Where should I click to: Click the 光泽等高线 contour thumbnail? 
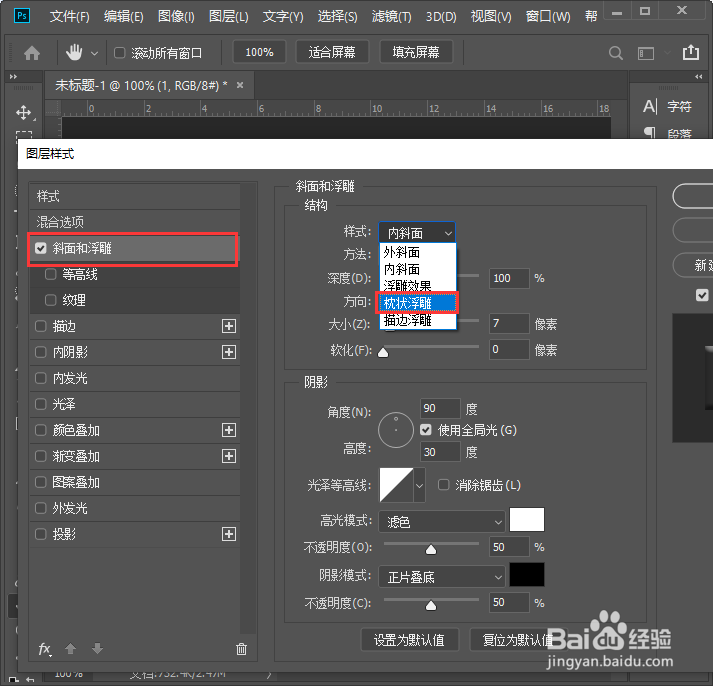pos(397,486)
